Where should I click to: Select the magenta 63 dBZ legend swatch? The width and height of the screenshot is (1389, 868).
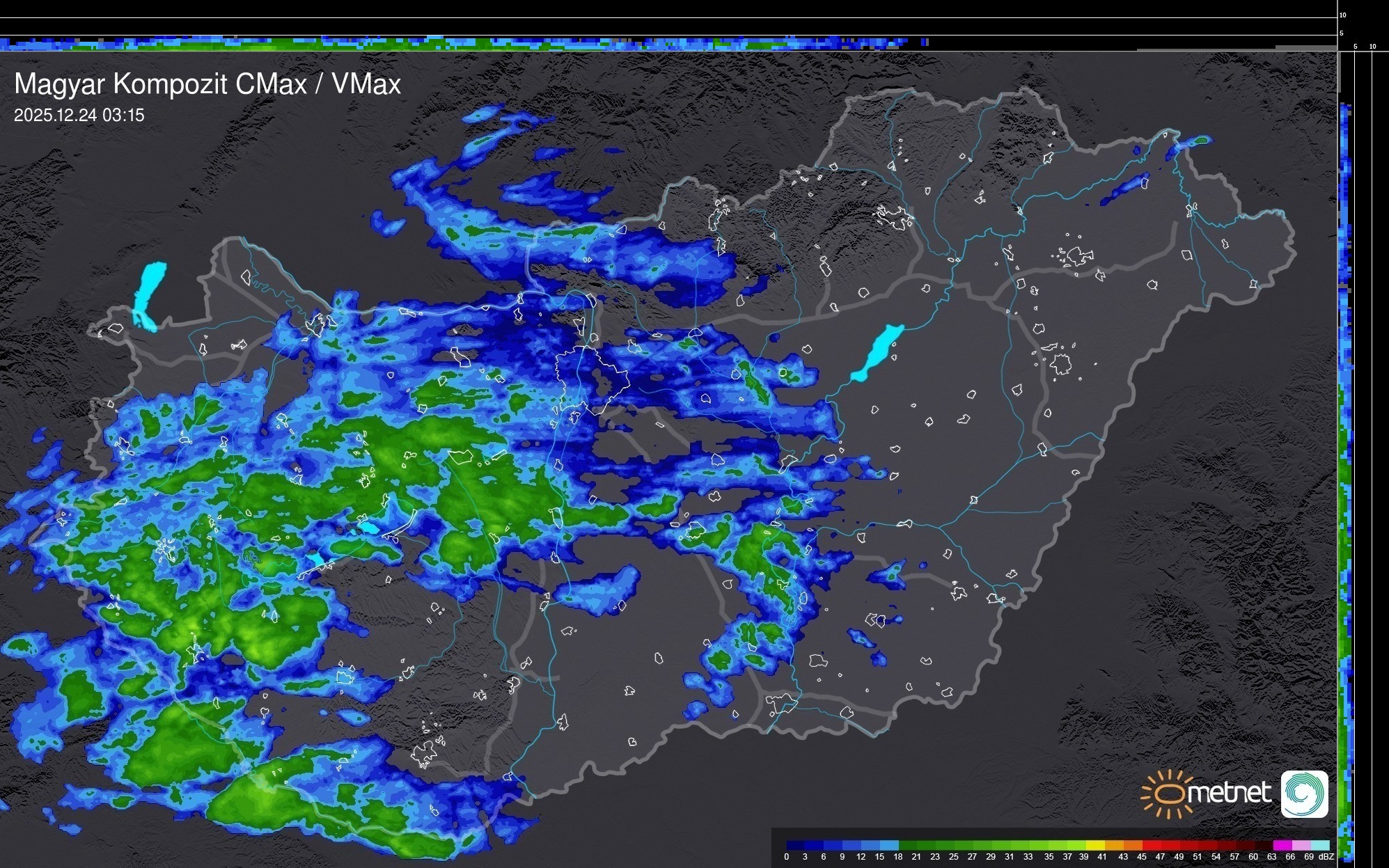[x=1282, y=845]
